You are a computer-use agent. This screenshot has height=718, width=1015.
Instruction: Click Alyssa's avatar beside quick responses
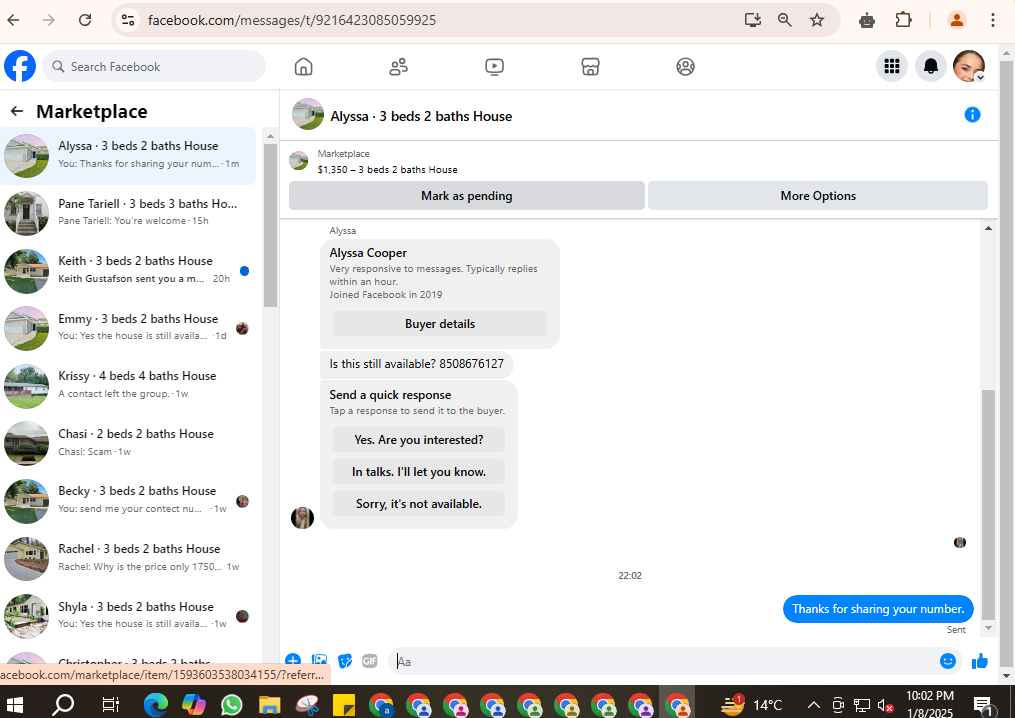[x=302, y=517]
